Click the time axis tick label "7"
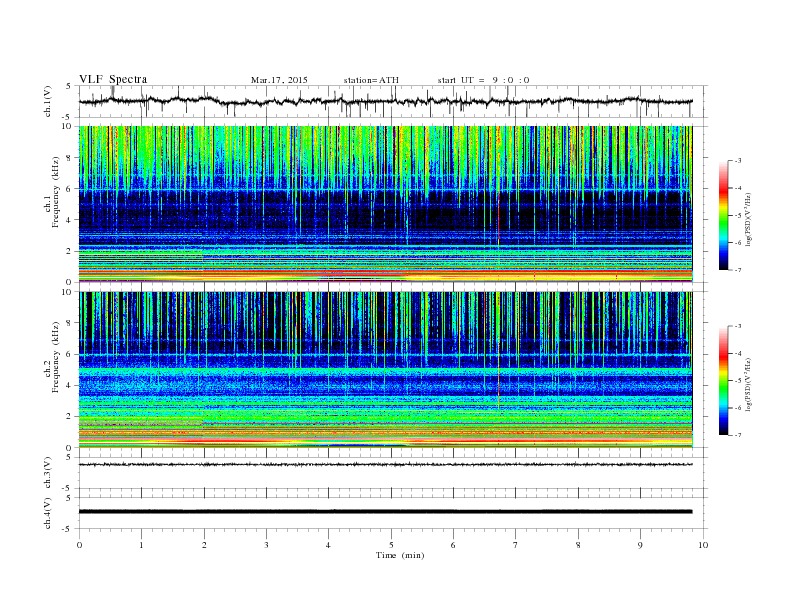Viewport: 792px width, 612px height. [x=515, y=545]
